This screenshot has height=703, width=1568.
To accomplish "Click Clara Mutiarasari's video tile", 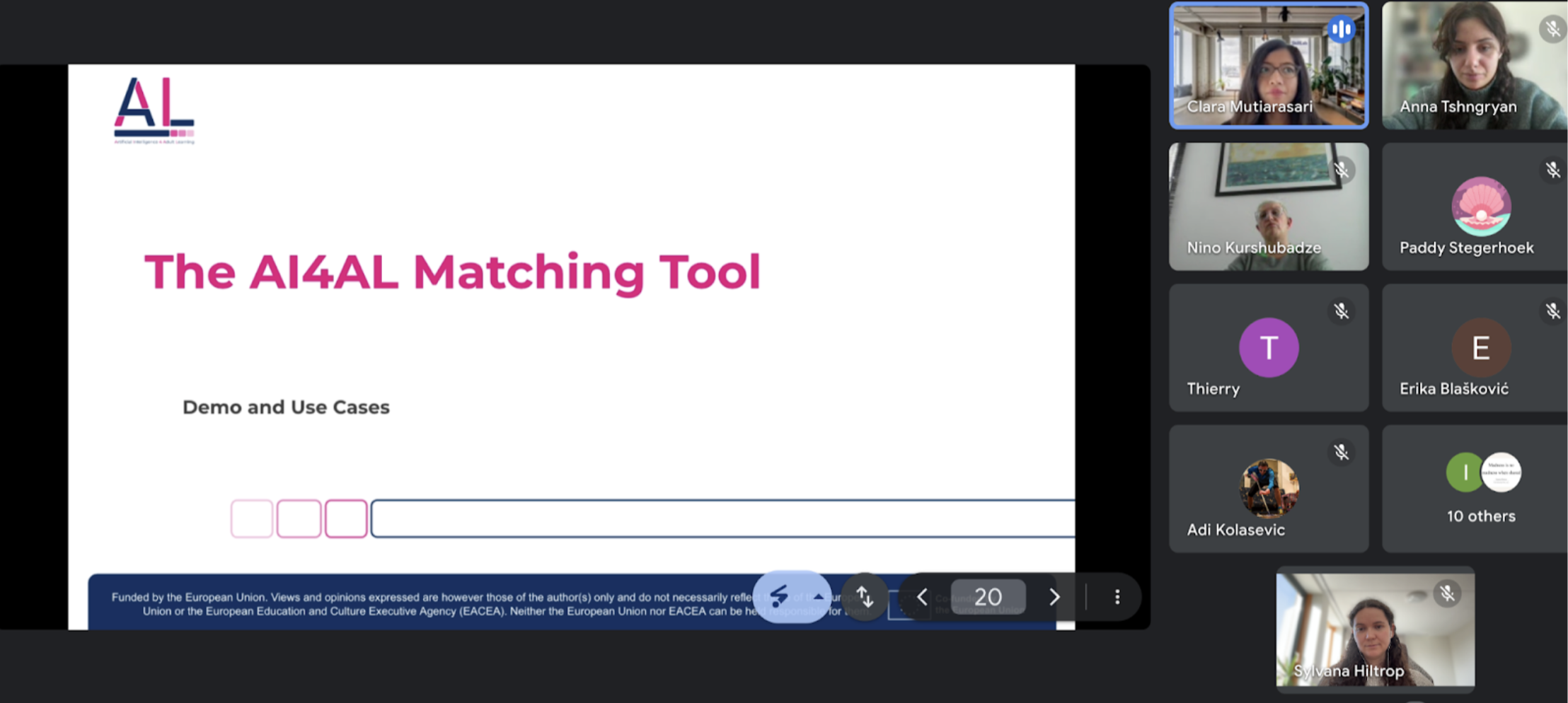I will pos(1269,65).
